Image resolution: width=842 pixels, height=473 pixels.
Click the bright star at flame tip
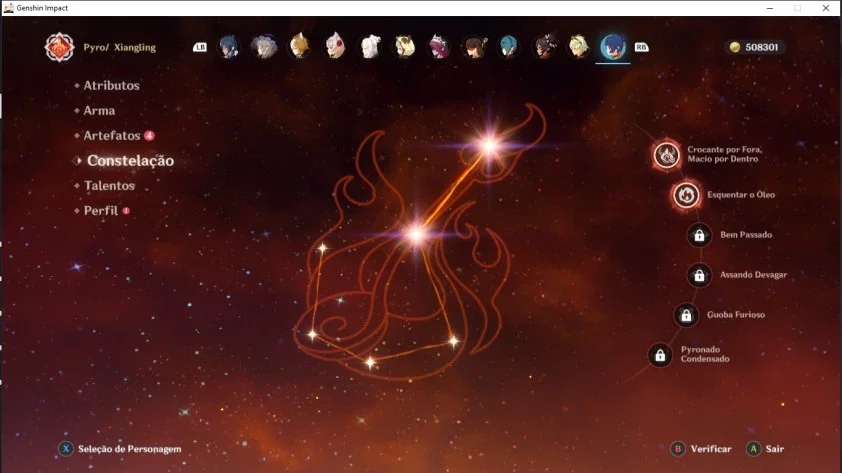pos(489,145)
